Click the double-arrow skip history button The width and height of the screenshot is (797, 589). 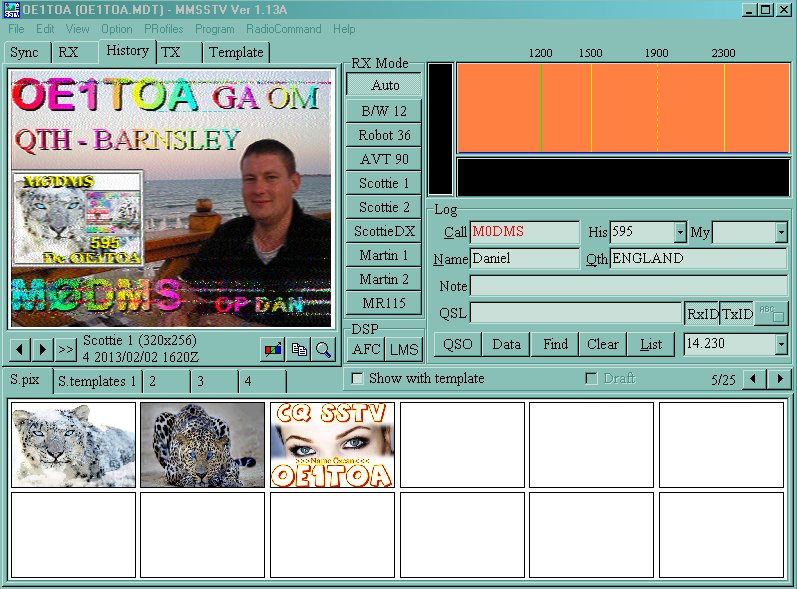tap(66, 349)
